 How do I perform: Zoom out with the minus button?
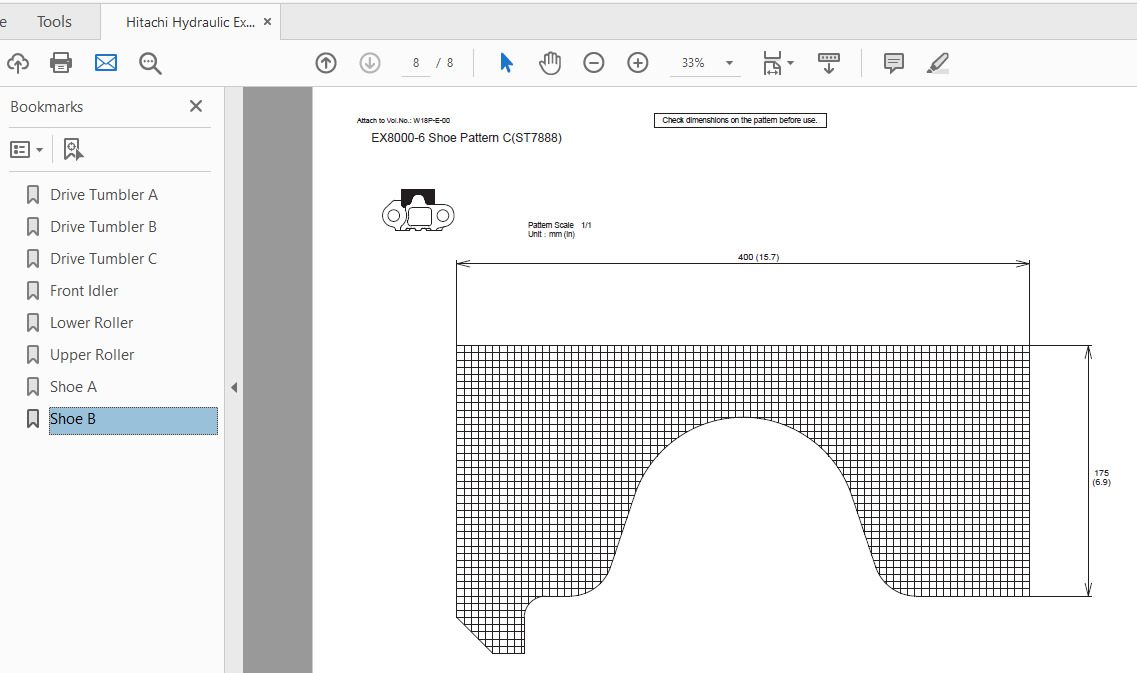click(x=594, y=63)
